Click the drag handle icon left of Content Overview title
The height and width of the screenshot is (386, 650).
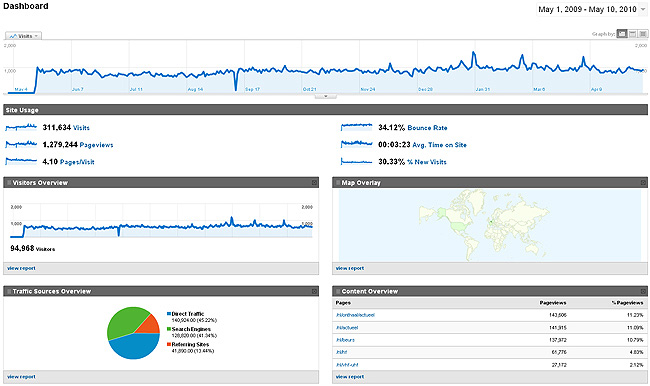(x=338, y=291)
